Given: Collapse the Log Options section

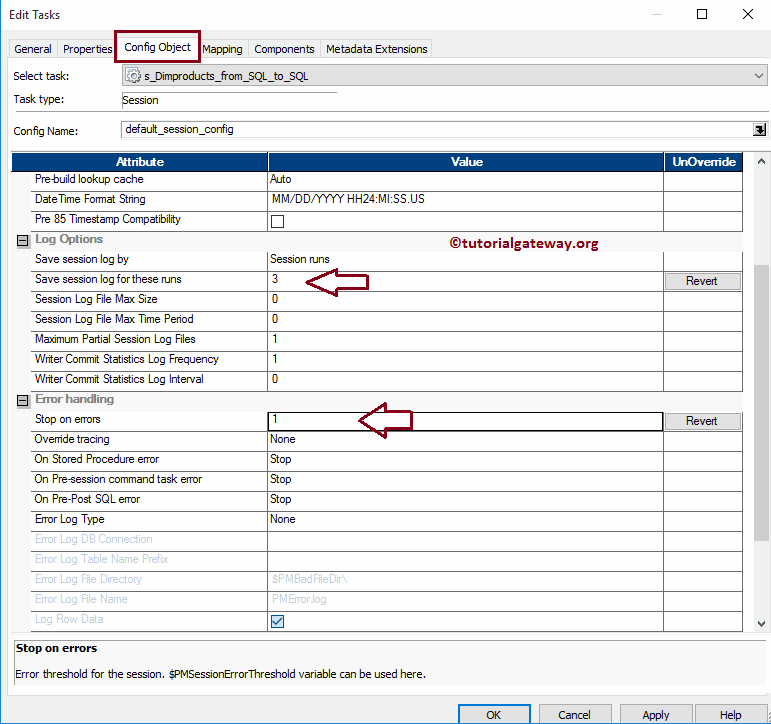Looking at the screenshot, I should coord(22,240).
